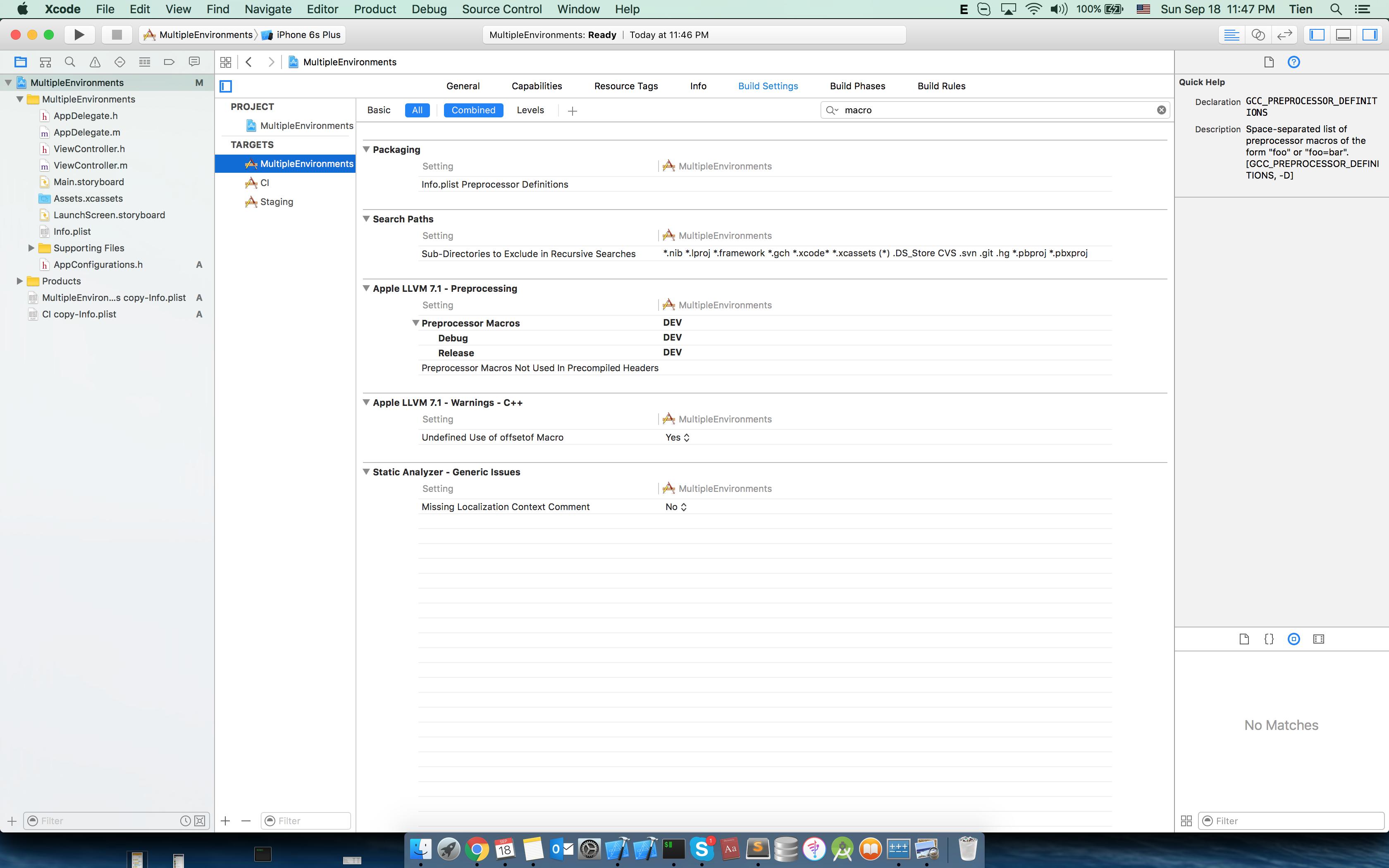The height and width of the screenshot is (868, 1389).
Task: Stop the running task with Stop button
Action: coord(117,34)
